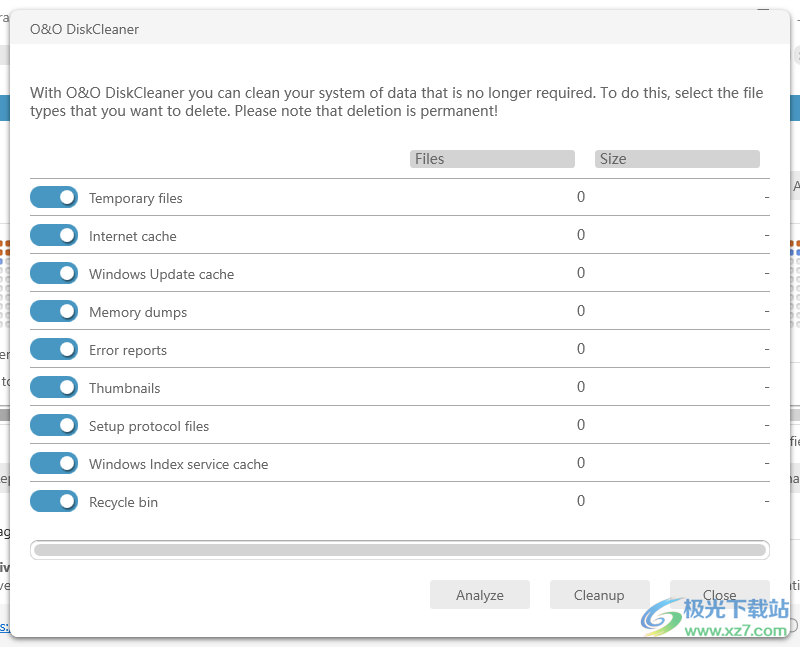This screenshot has height=647, width=800.
Task: Toggle the Recycle bin switch
Action: click(54, 502)
